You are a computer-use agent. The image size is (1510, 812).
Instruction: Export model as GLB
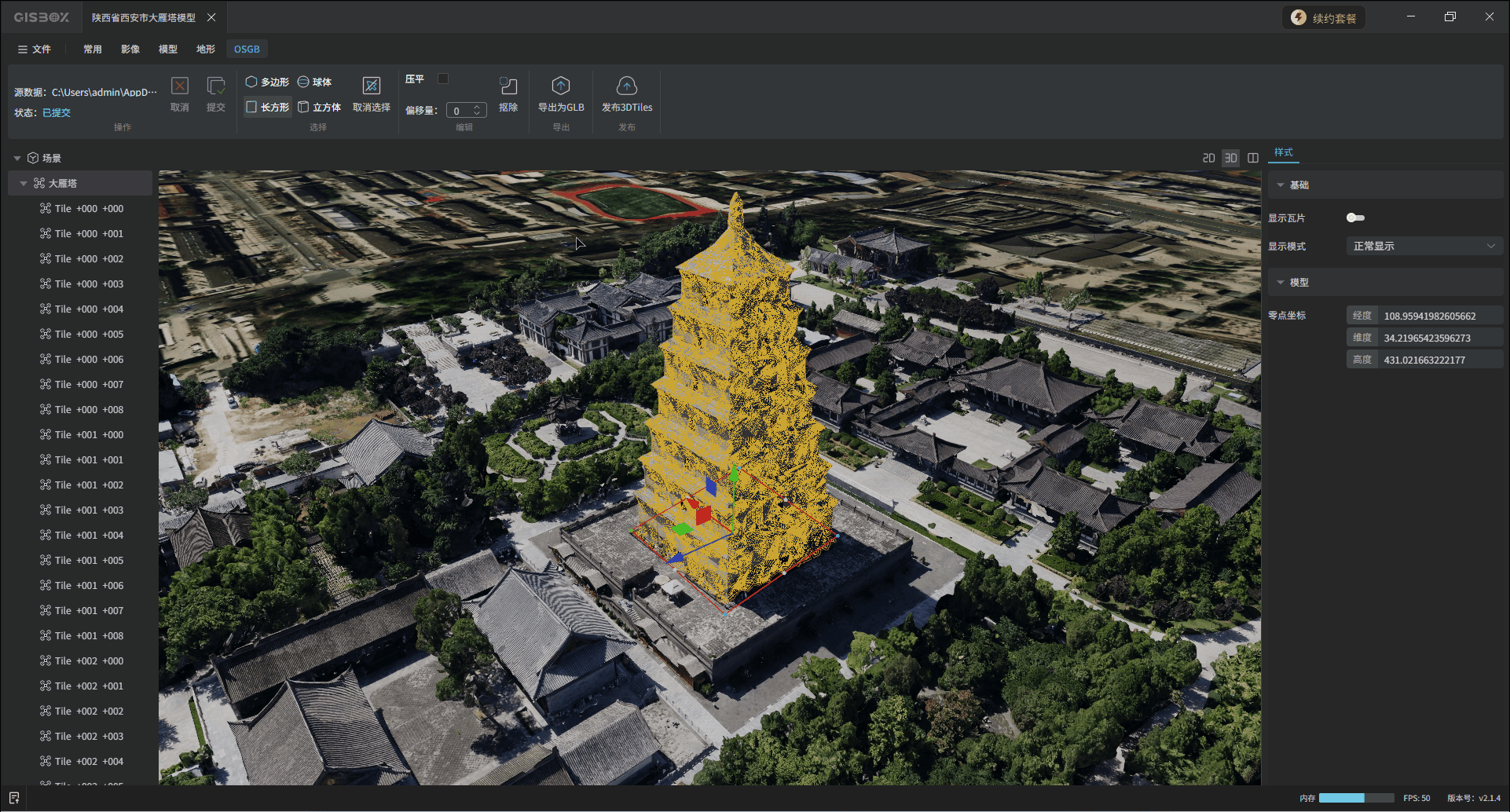click(561, 86)
